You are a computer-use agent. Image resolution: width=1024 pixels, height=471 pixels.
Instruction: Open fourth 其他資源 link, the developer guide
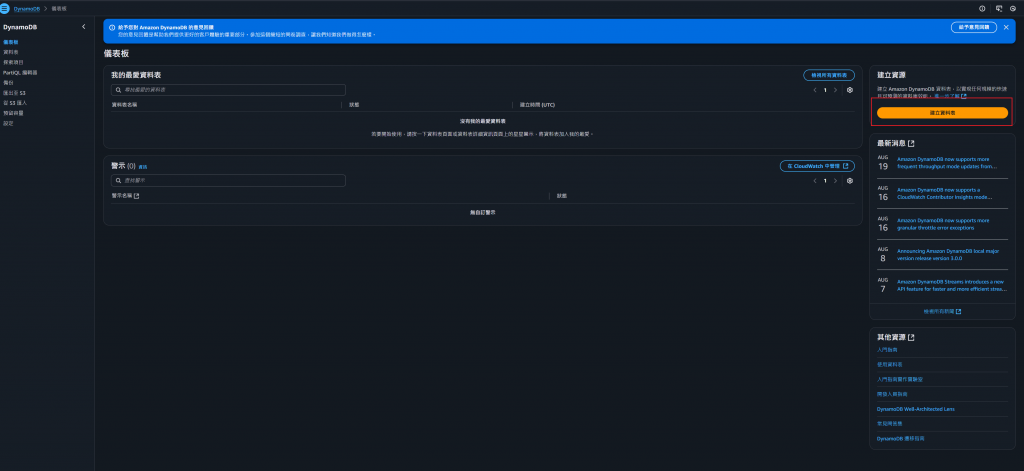892,394
